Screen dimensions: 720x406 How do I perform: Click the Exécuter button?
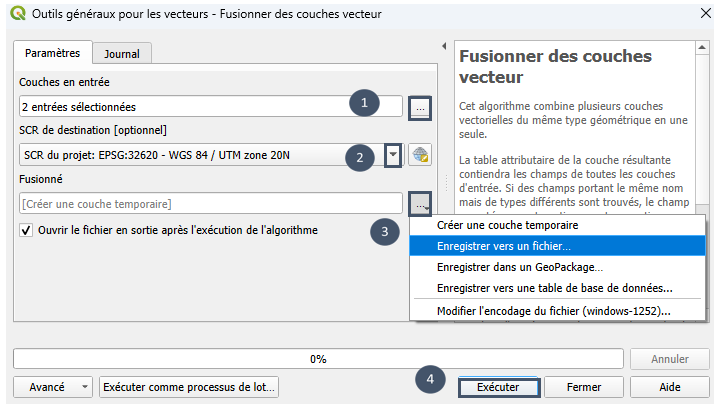tap(499, 387)
